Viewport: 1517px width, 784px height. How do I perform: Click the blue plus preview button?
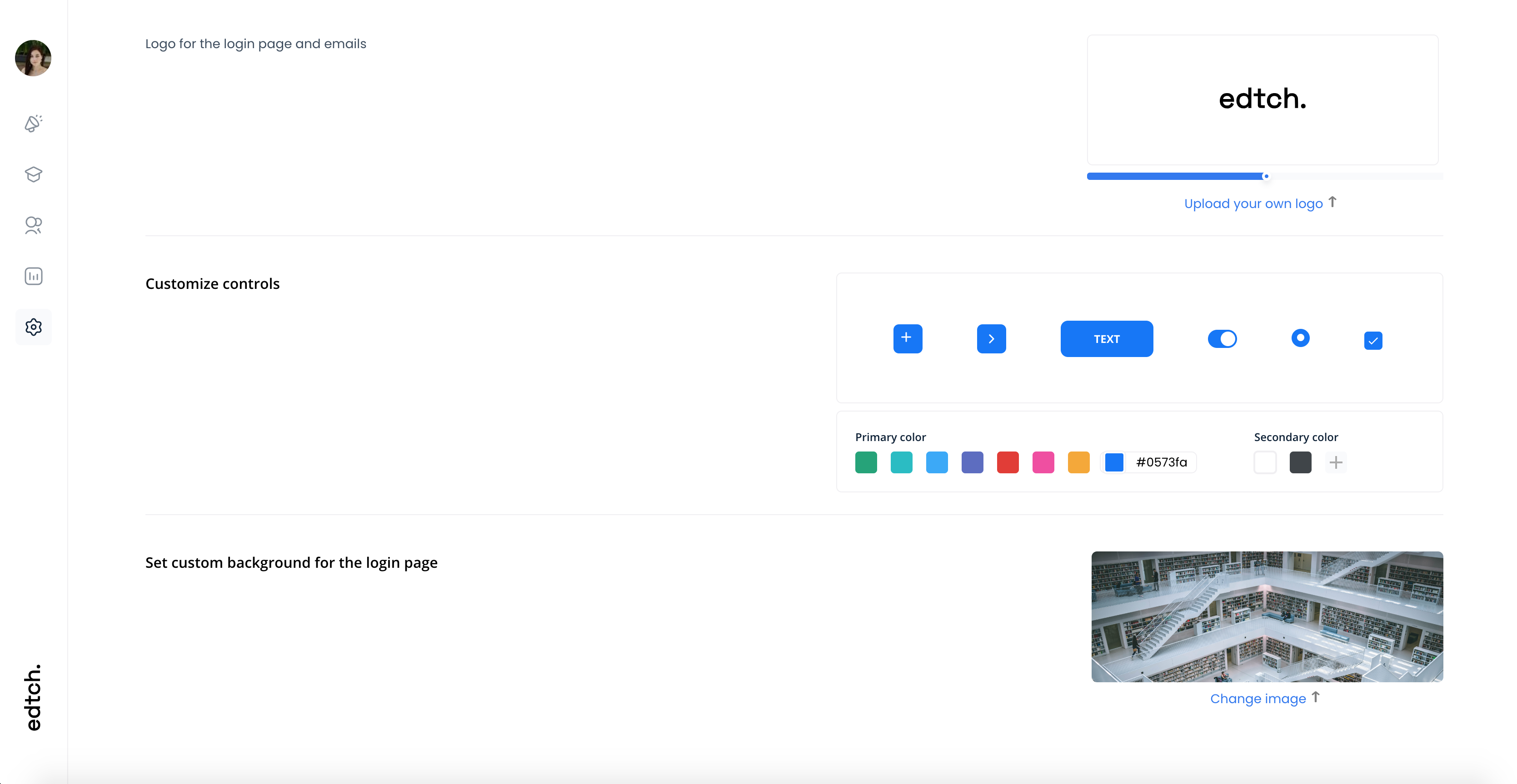[908, 338]
